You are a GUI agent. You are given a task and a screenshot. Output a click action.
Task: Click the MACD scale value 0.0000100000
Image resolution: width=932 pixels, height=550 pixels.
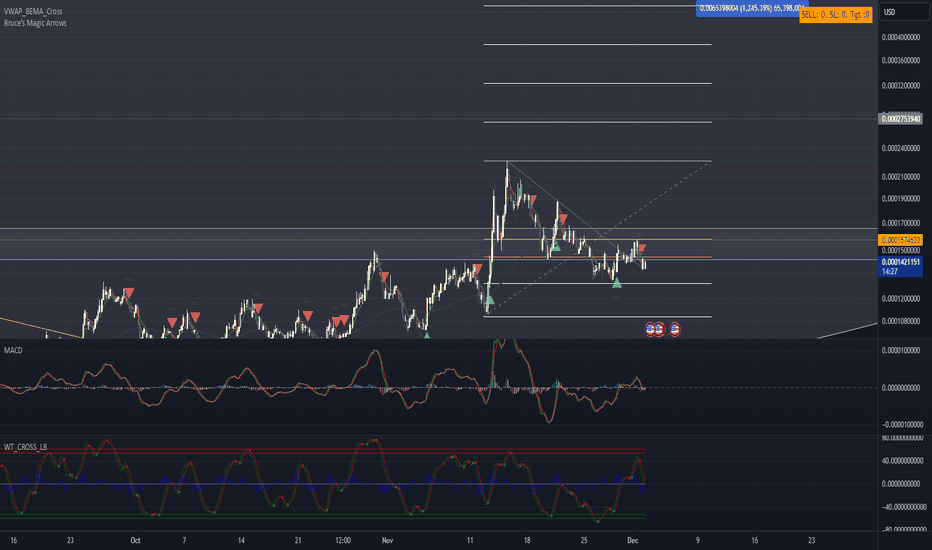click(x=901, y=350)
